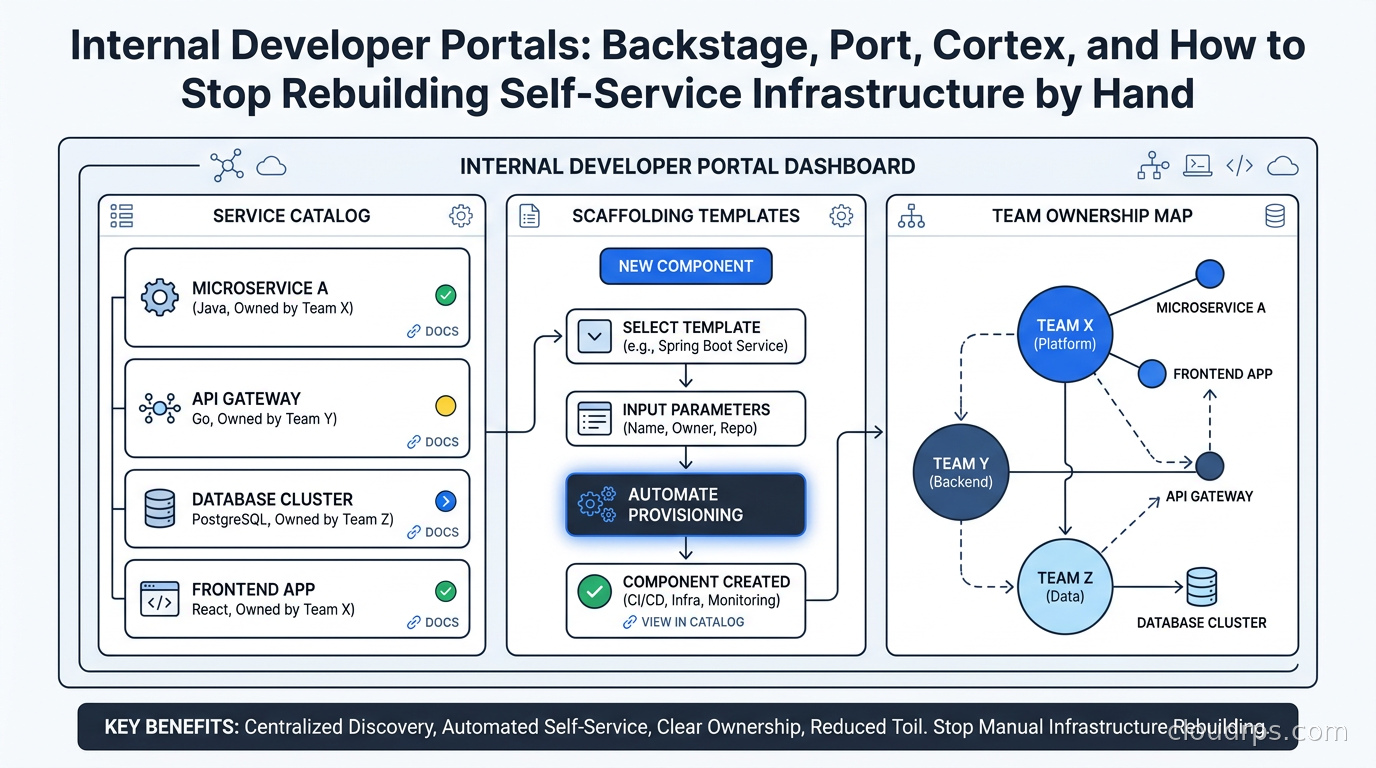This screenshot has height=768, width=1376.
Task: Click the Database Cluster cylinder icon in catalog
Action: pyautogui.click(x=160, y=508)
